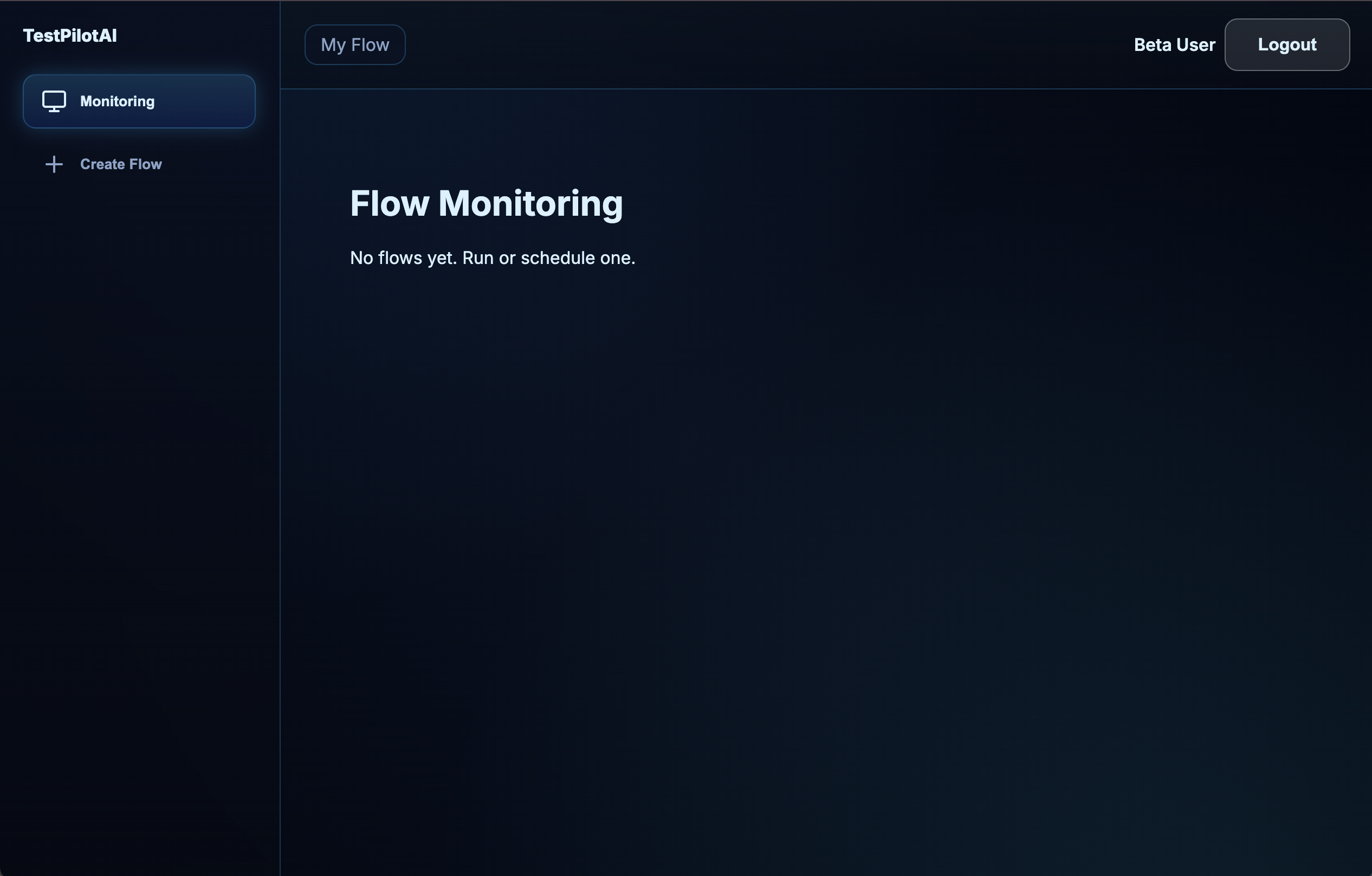The height and width of the screenshot is (876, 1372).
Task: Select the Flow Monitoring heading
Action: [x=487, y=203]
